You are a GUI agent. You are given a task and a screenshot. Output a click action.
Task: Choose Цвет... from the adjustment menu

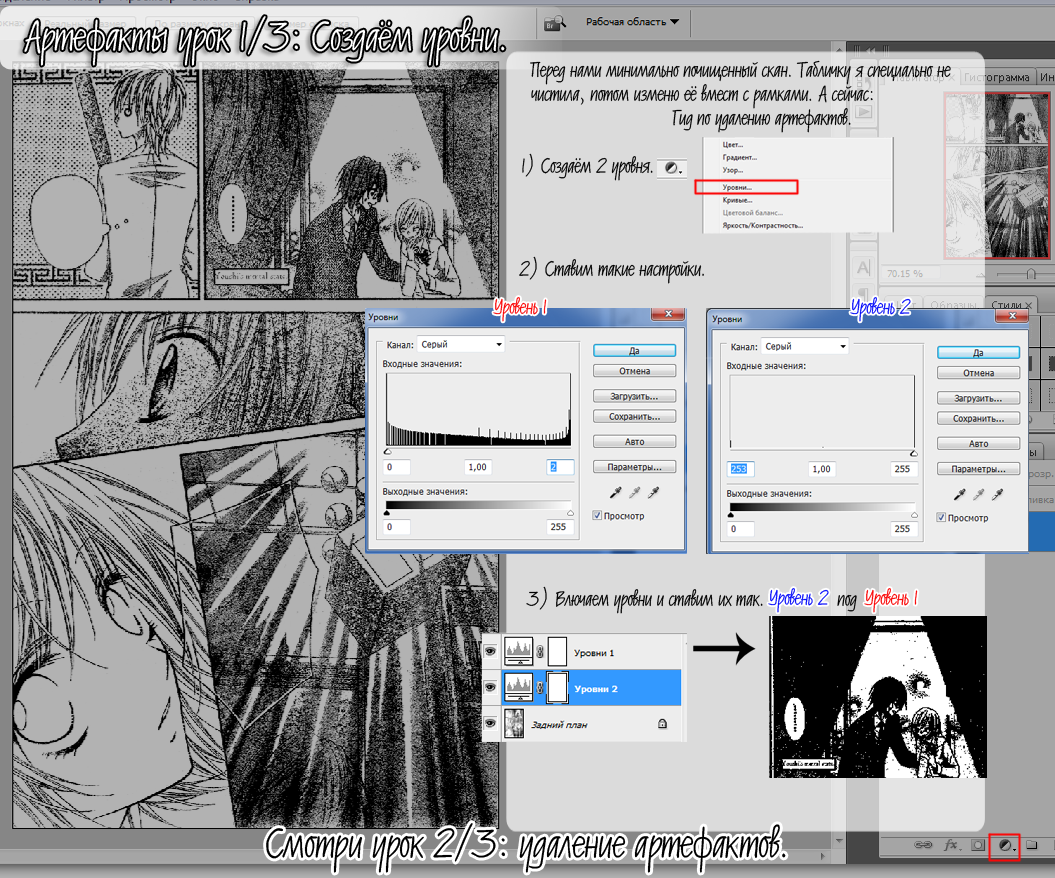pos(733,145)
